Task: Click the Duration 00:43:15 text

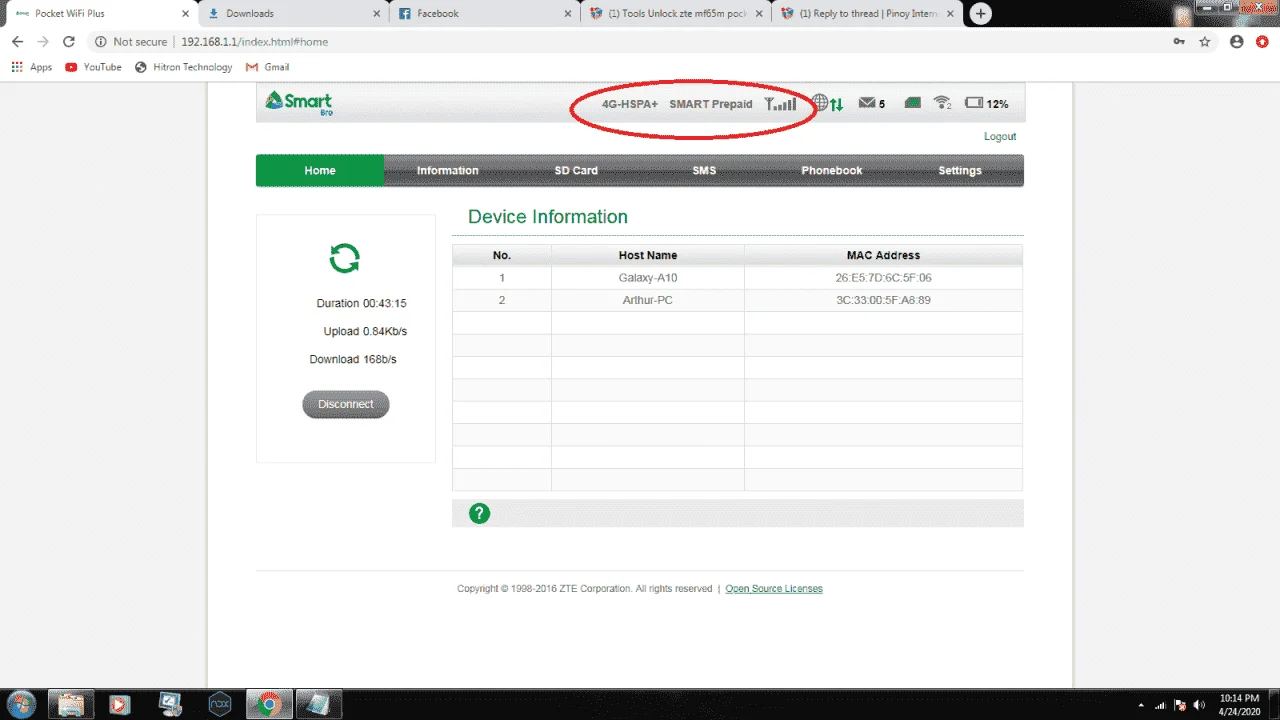Action: [362, 303]
